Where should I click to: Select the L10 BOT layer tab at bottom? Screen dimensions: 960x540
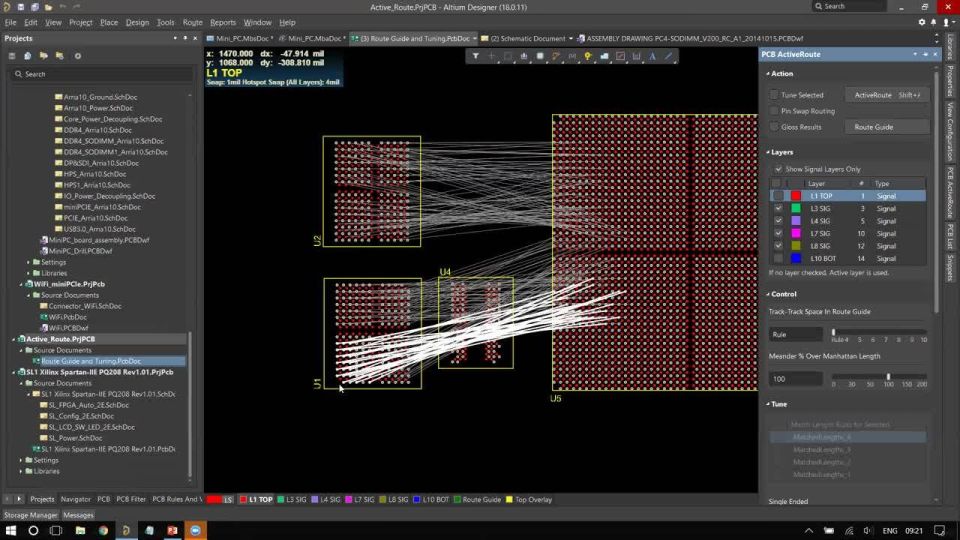click(431, 500)
